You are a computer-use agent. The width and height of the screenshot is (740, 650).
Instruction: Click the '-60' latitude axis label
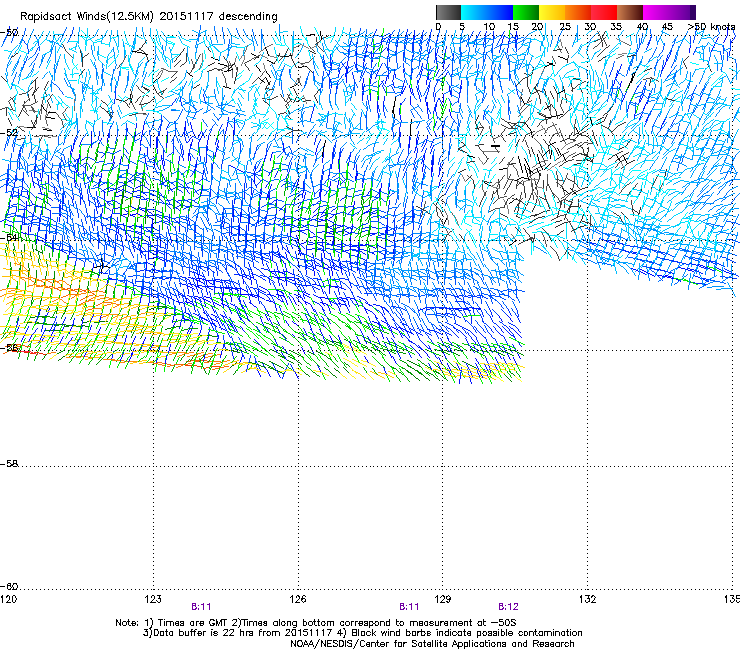(x=9, y=587)
